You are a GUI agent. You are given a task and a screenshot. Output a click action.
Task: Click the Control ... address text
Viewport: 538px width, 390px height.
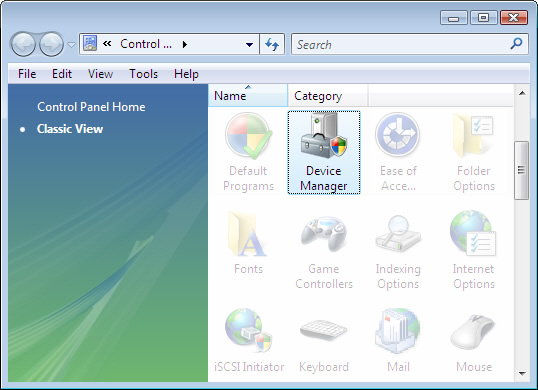click(x=146, y=44)
